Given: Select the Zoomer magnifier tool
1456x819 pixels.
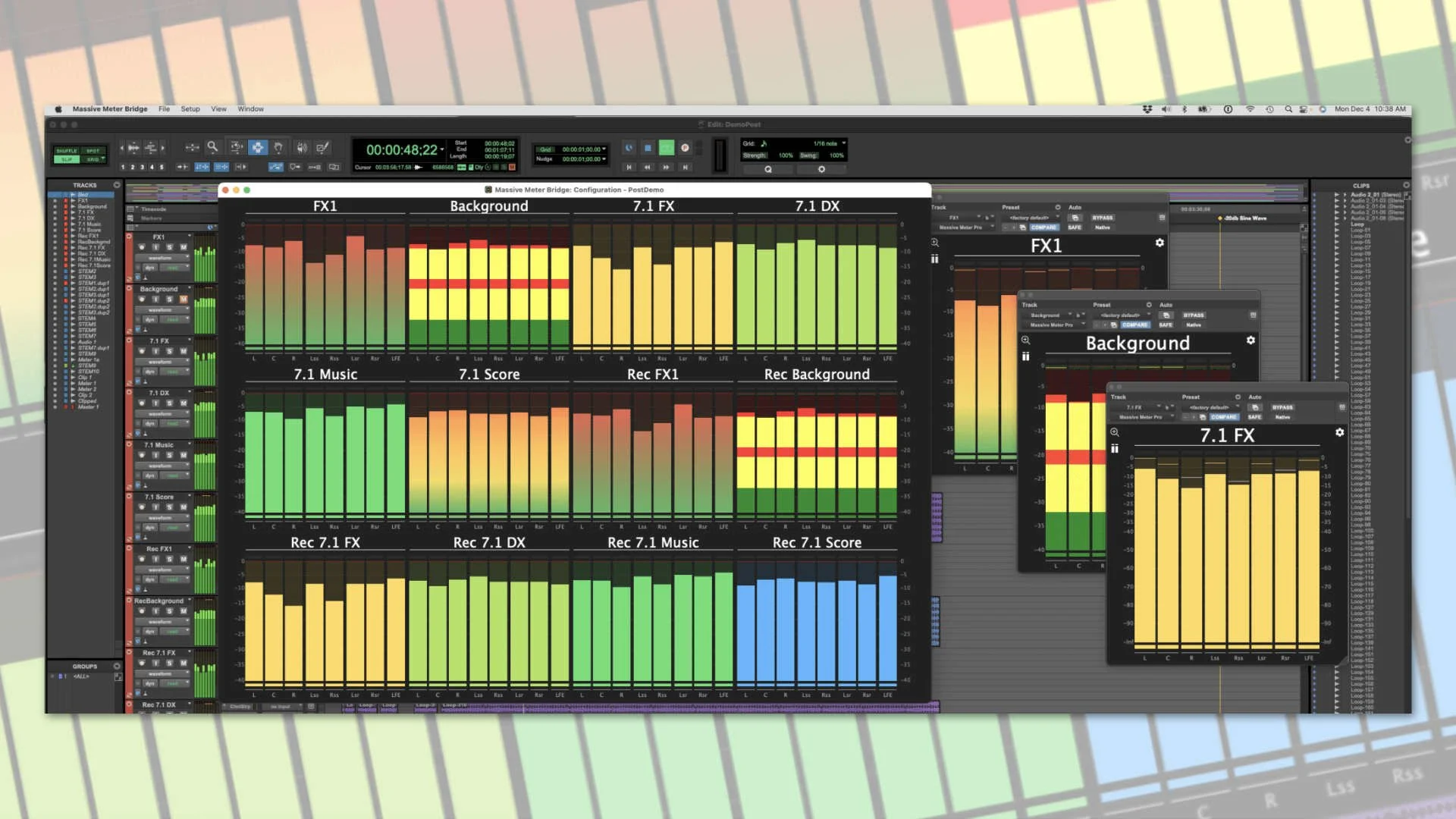Looking at the screenshot, I should coord(213,147).
